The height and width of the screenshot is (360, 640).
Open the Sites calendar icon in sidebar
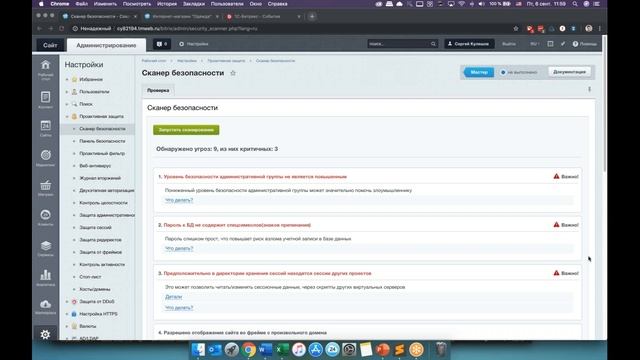coord(45,125)
